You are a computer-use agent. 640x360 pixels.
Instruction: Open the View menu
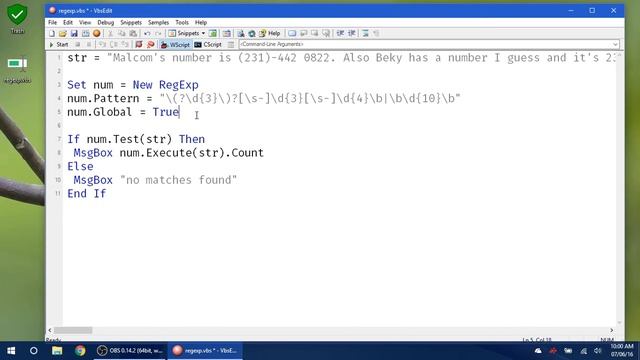click(85, 22)
